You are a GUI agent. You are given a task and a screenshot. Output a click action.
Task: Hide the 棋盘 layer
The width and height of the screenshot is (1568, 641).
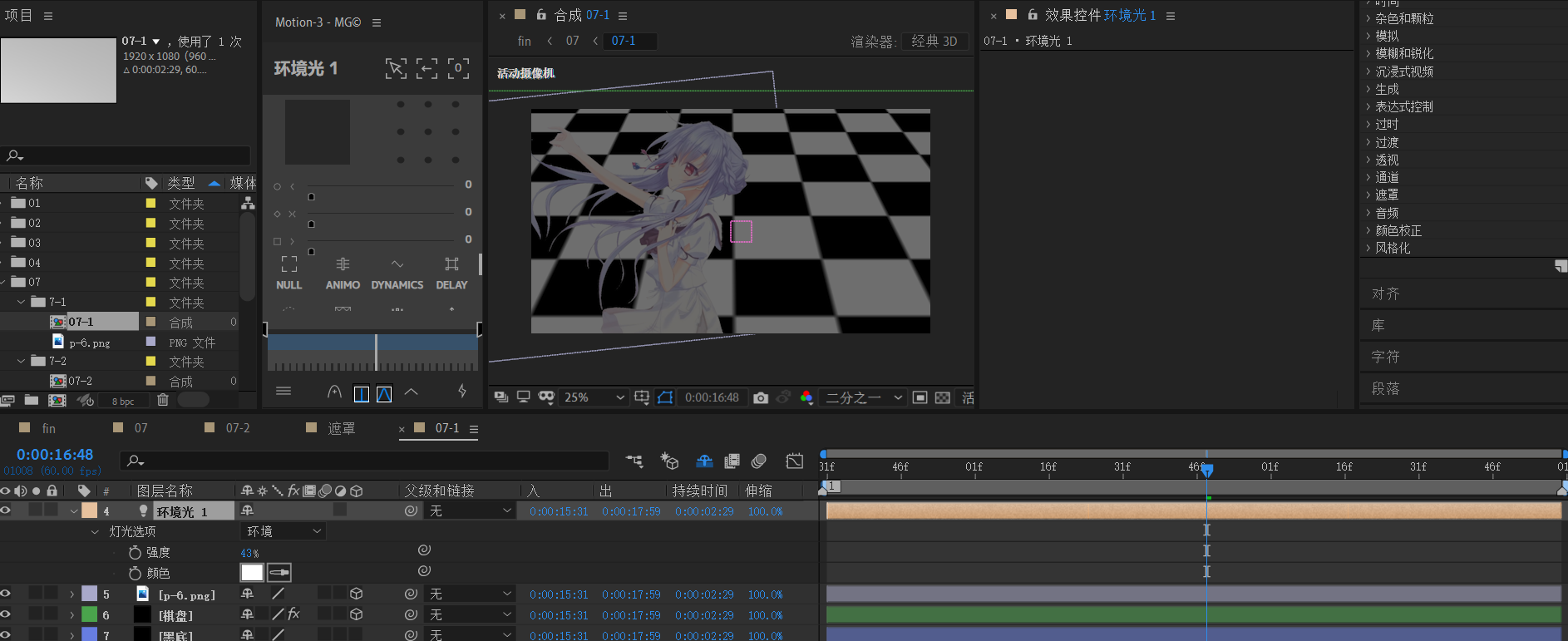[6, 614]
